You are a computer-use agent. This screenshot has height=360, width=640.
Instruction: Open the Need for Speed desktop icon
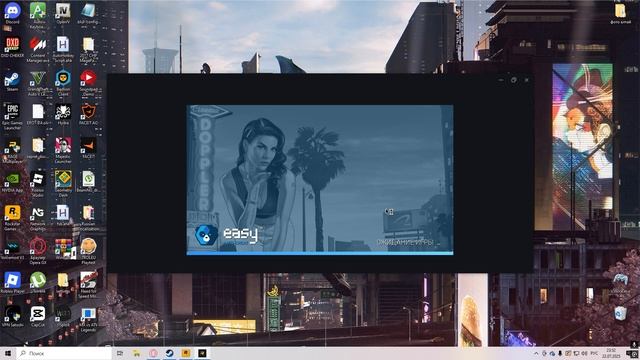(88, 285)
